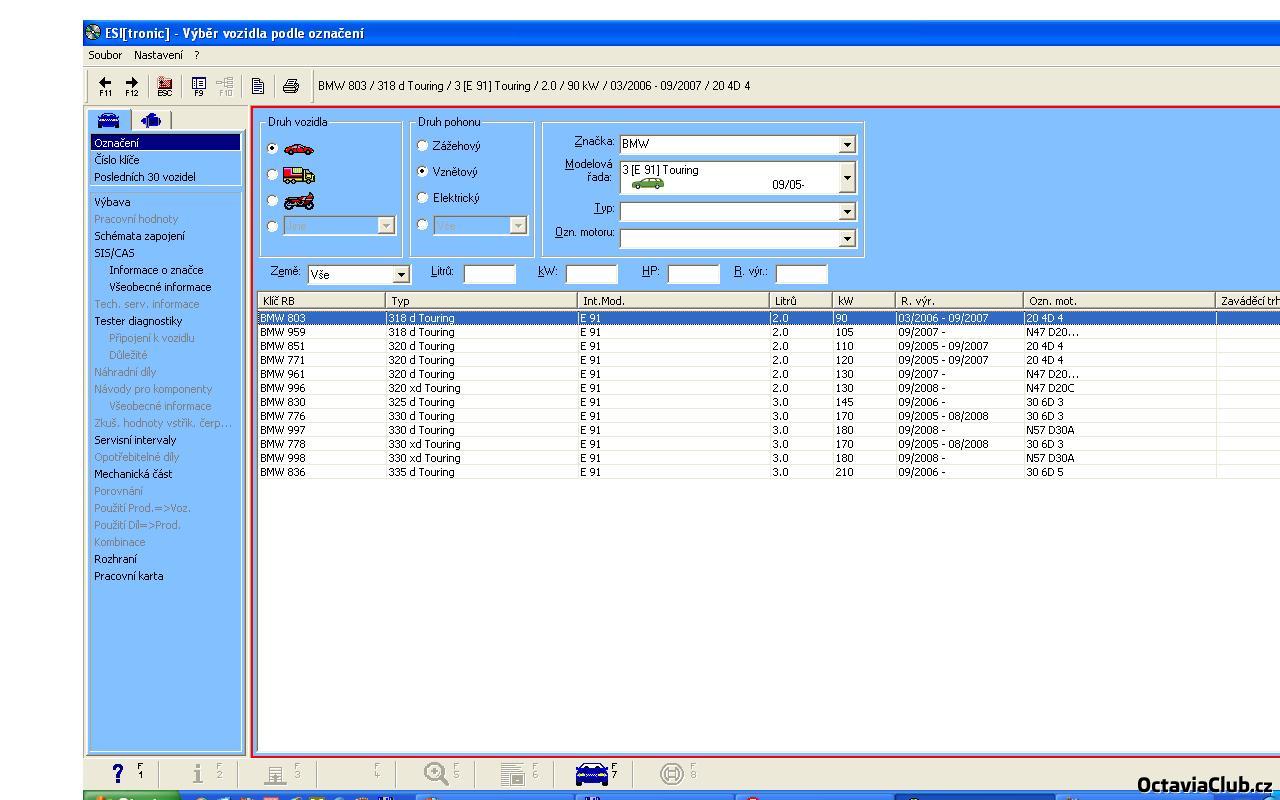Click the help question mark F1 icon
Screen dimensions: 1280x800
tap(118, 773)
